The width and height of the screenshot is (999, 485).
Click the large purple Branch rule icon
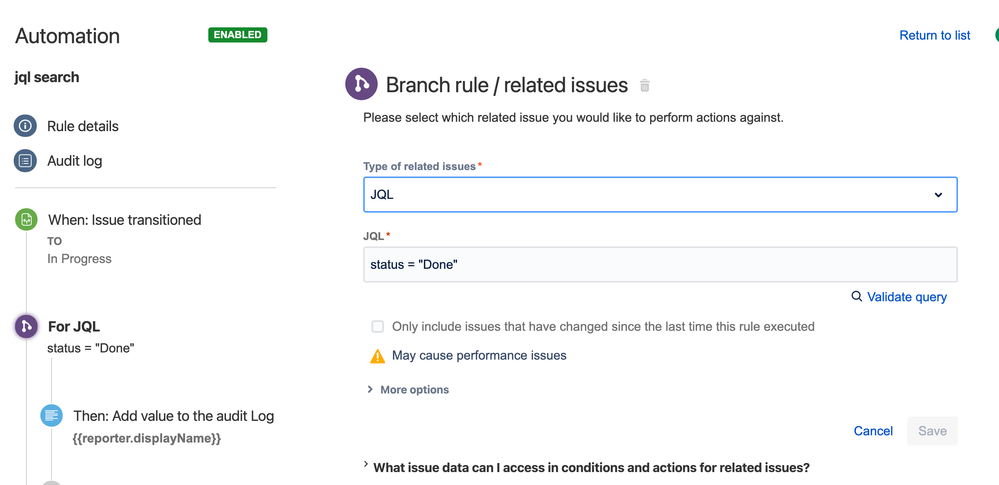[361, 84]
